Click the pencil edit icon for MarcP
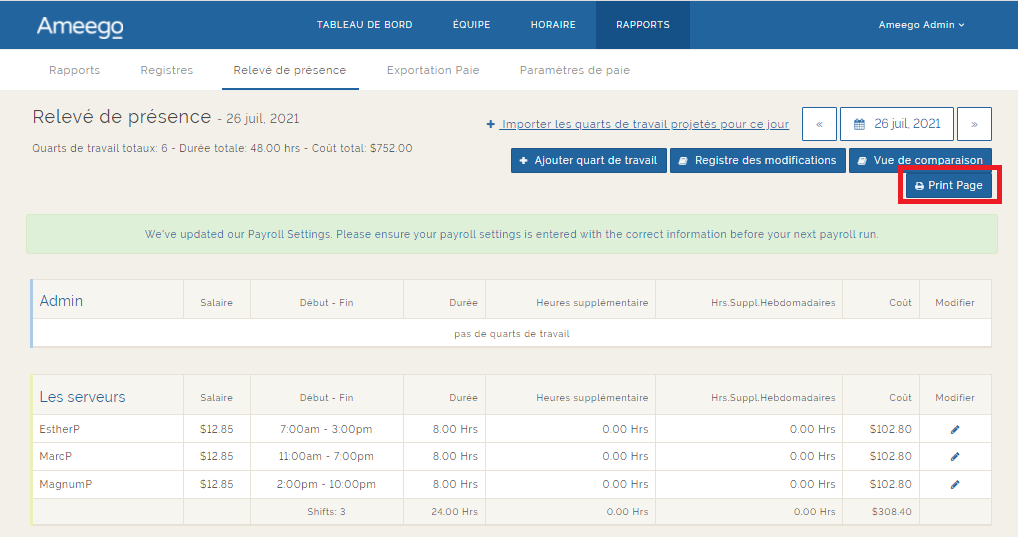The width and height of the screenshot is (1018, 537). [954, 457]
